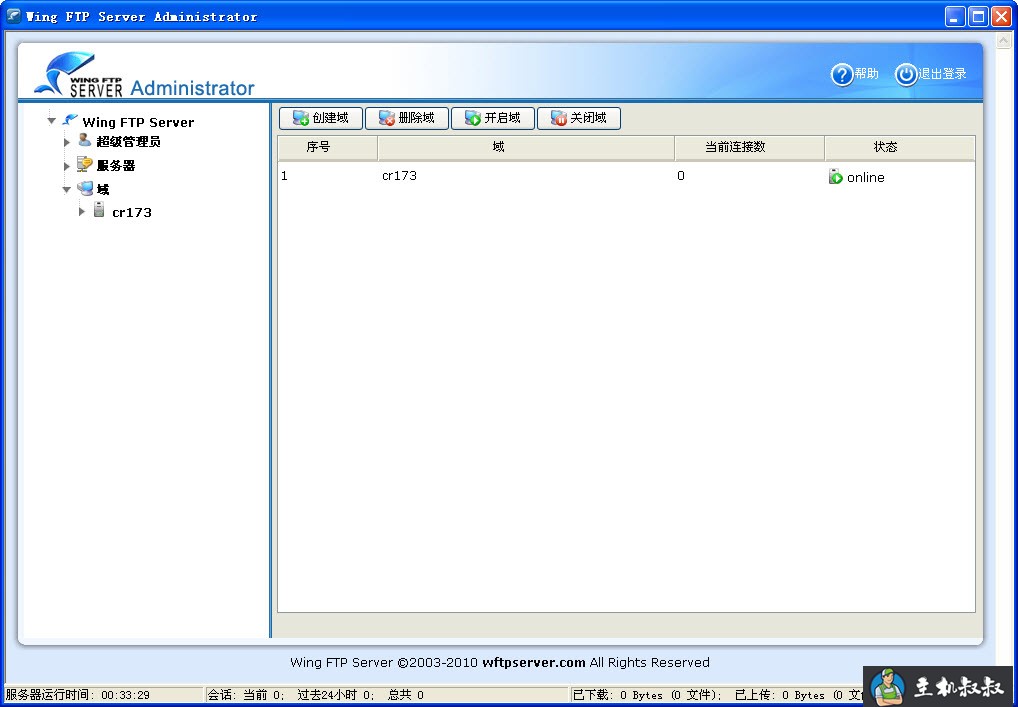Click the online status text
The height and width of the screenshot is (707, 1018).
865,178
